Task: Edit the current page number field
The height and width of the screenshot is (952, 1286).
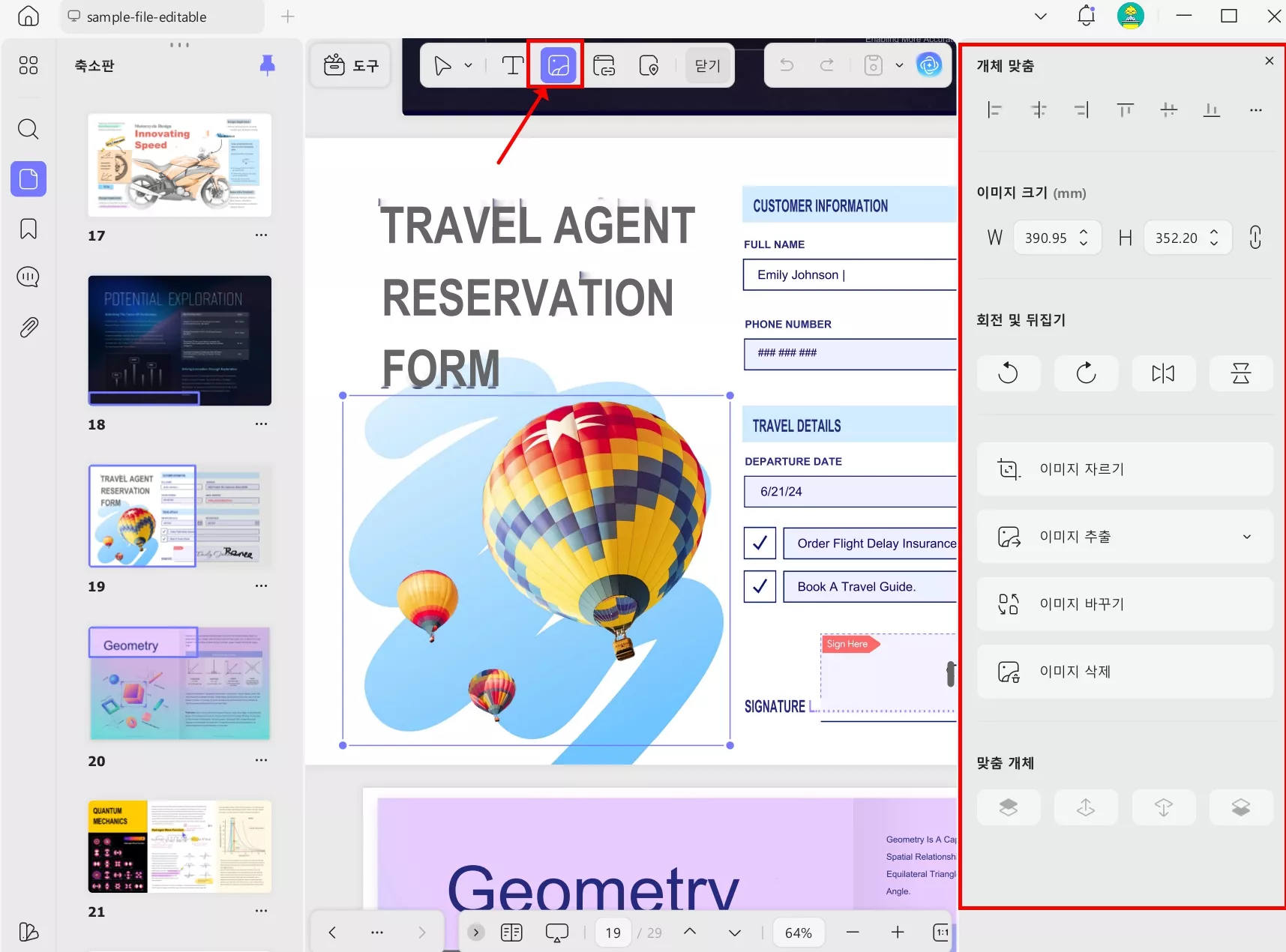Action: pyautogui.click(x=613, y=933)
